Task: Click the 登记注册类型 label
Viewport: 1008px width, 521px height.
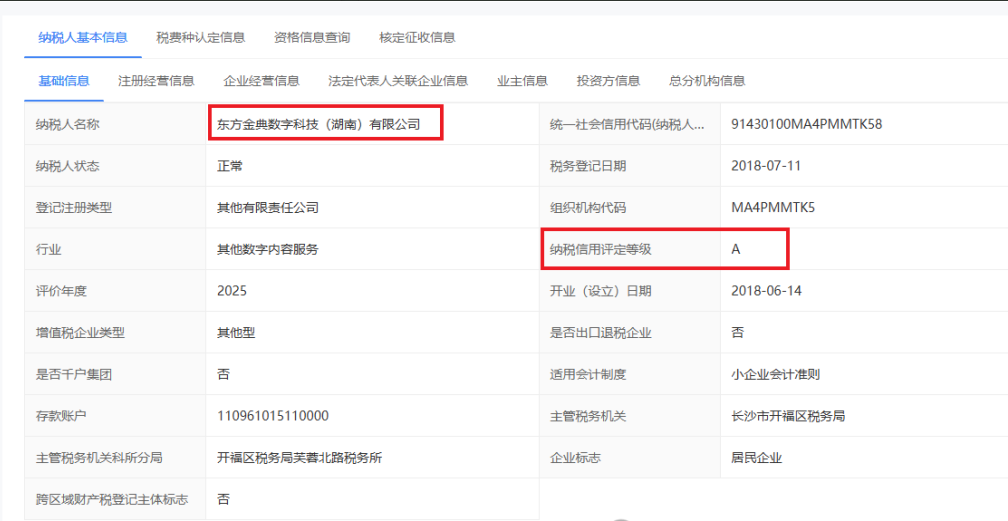Action: pos(74,208)
